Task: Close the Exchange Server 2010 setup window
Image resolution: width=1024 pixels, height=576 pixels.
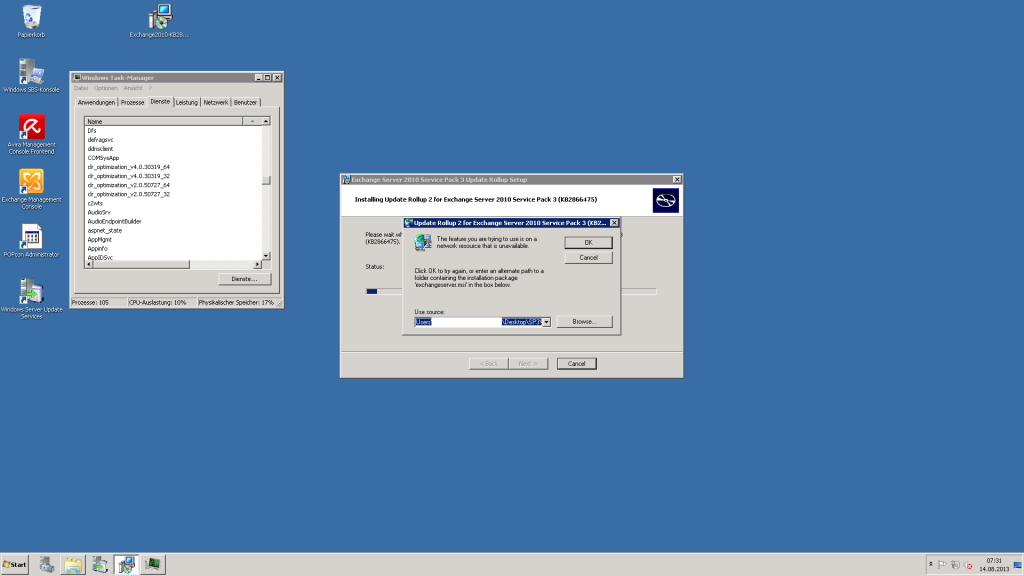Action: click(677, 180)
